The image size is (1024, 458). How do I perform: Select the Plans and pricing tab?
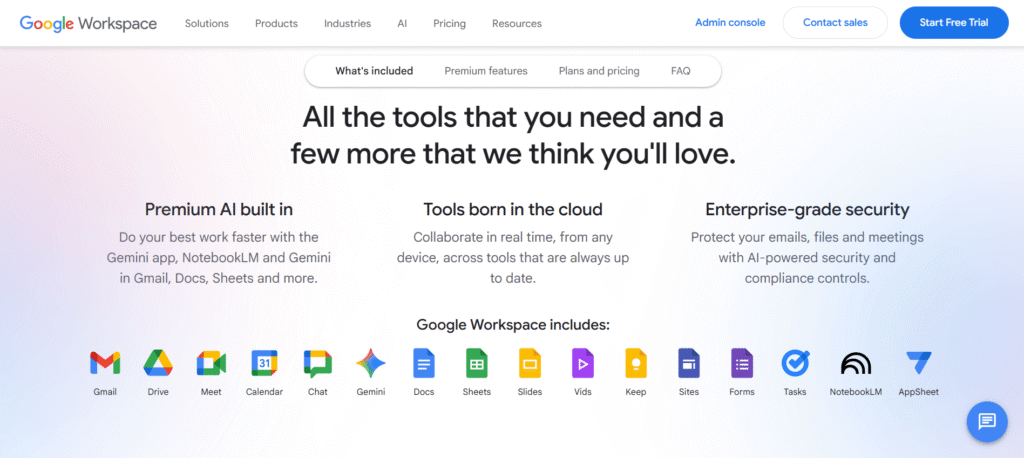599,71
